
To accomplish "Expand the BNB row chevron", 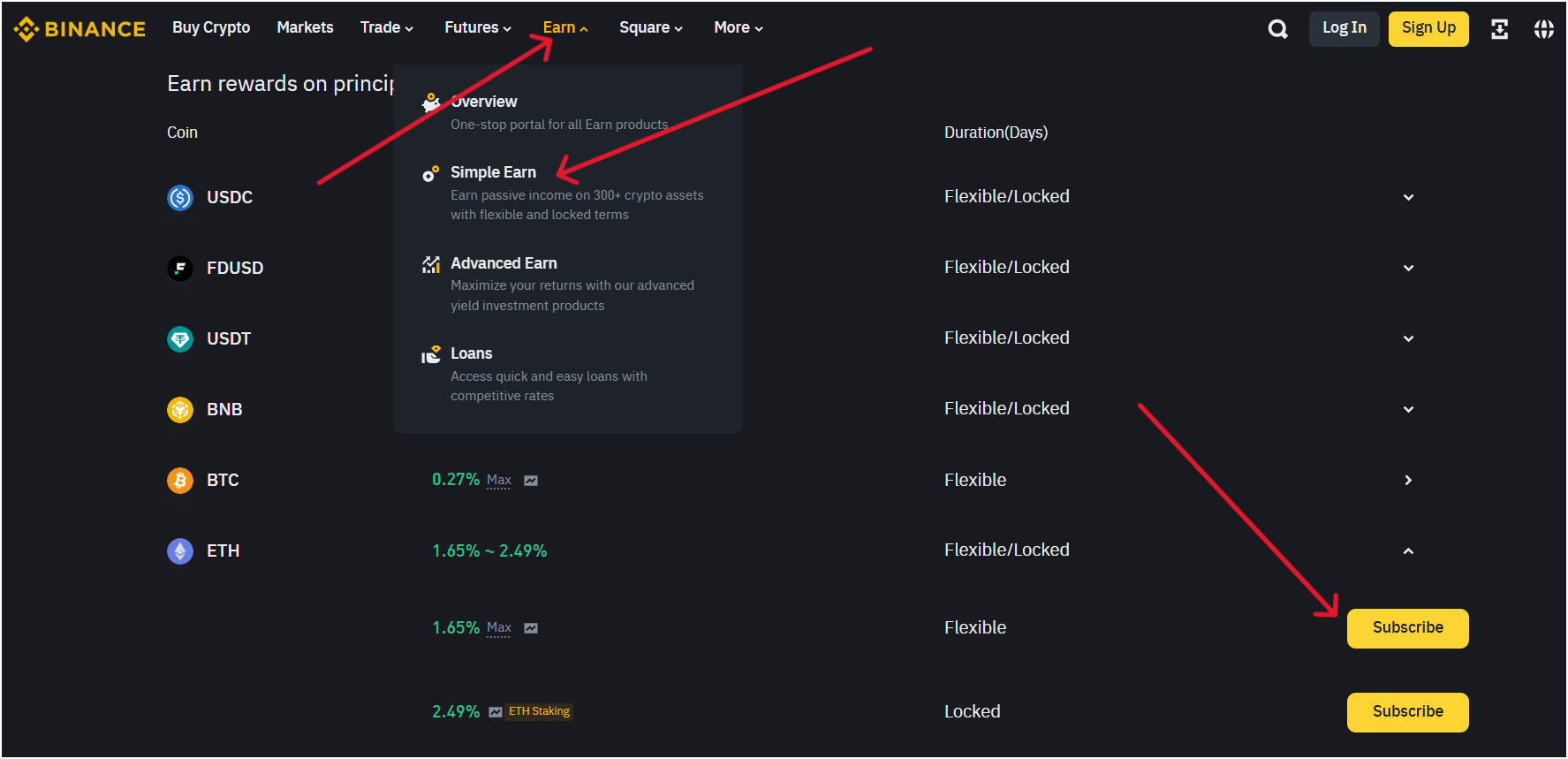I will 1408,409.
